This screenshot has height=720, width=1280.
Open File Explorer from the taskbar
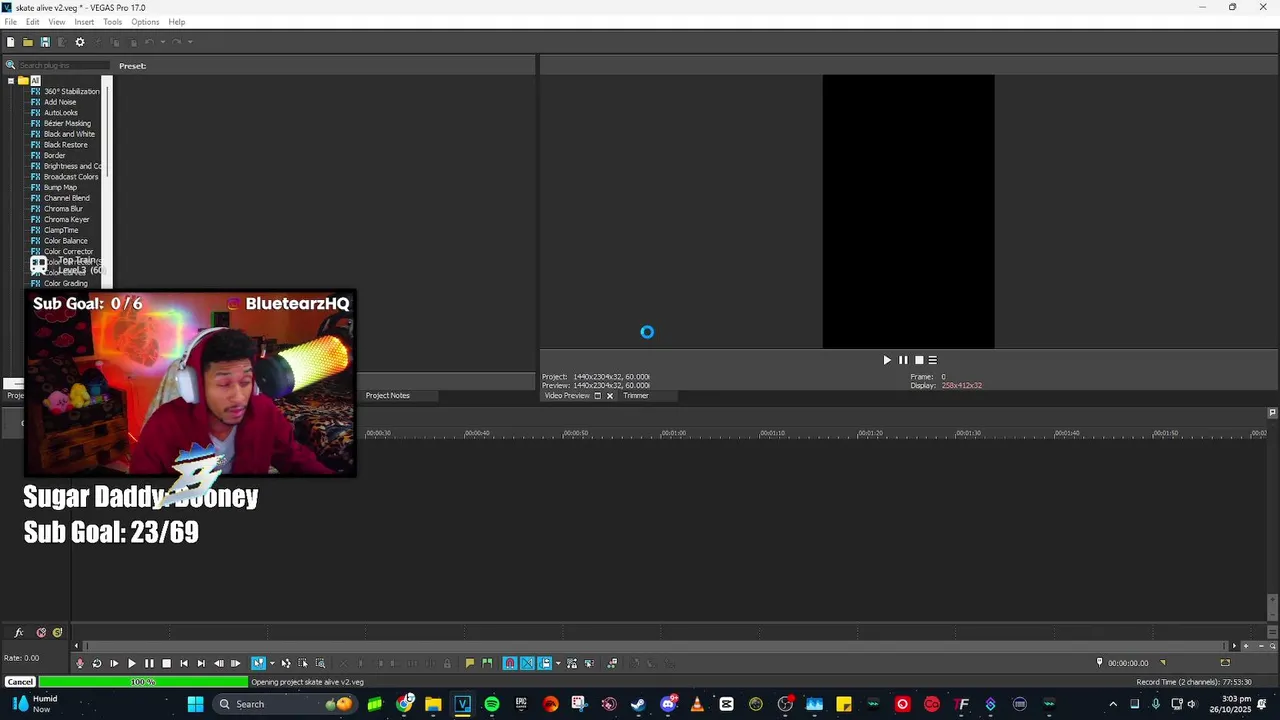coord(433,704)
